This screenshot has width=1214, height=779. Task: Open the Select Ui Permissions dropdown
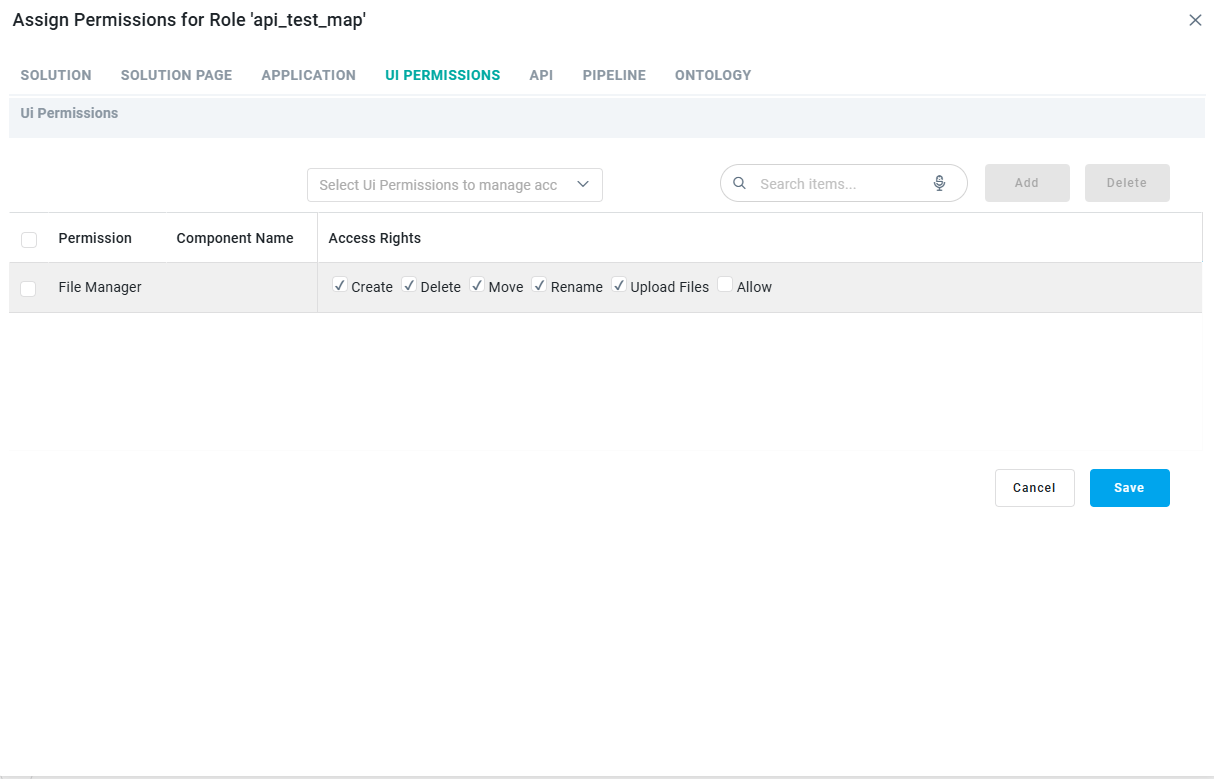coord(455,185)
